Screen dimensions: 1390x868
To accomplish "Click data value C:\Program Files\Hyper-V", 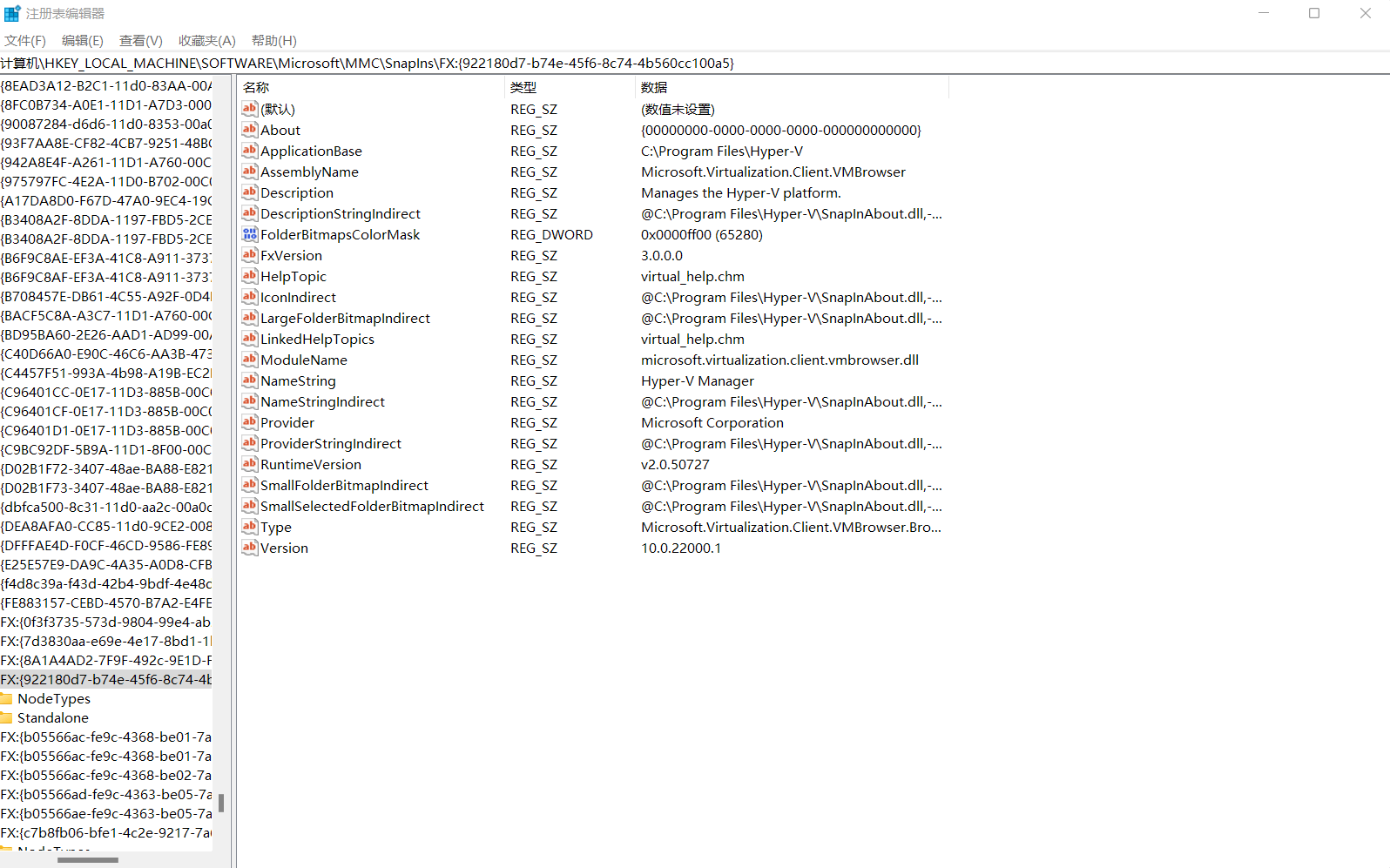I will [x=722, y=151].
